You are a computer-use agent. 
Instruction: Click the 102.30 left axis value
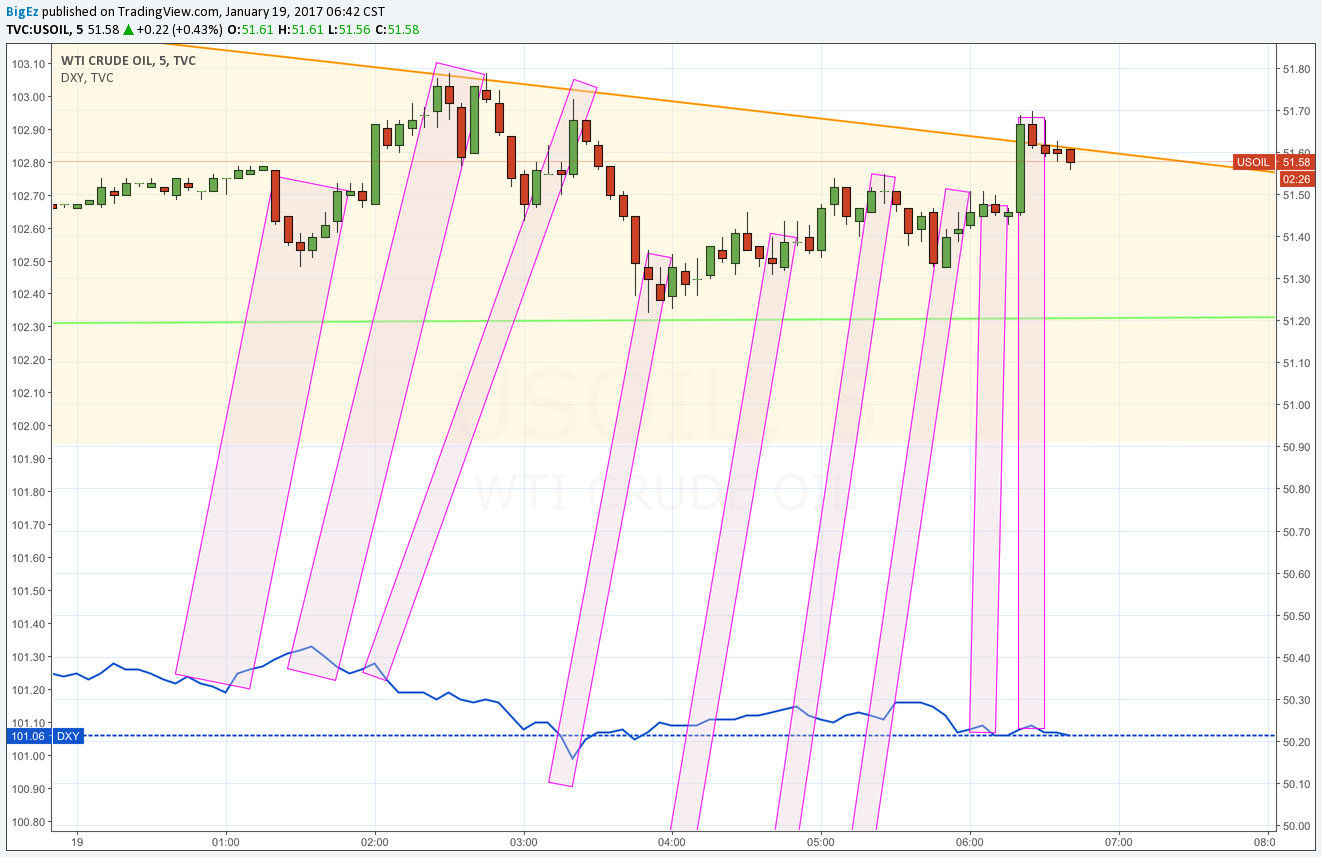tap(29, 327)
